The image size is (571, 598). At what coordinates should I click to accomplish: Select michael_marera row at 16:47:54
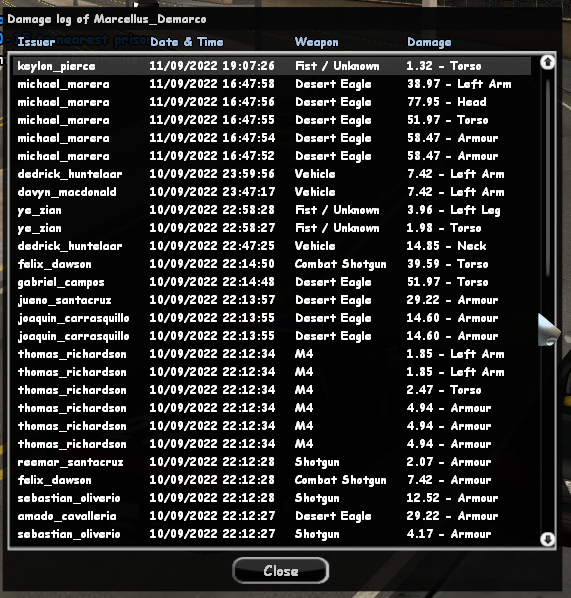tap(272, 138)
